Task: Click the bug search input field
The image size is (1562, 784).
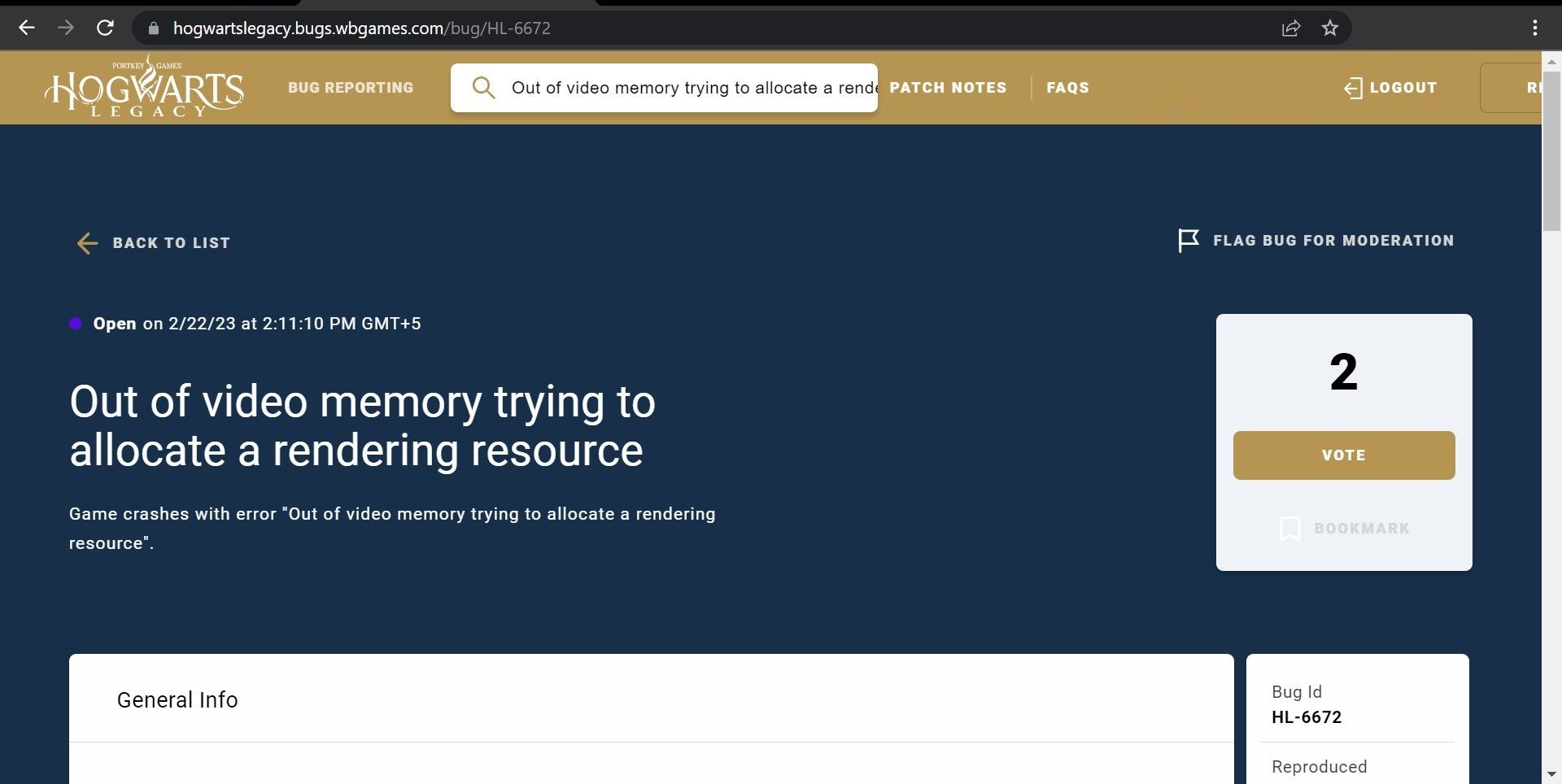Action: (692, 88)
